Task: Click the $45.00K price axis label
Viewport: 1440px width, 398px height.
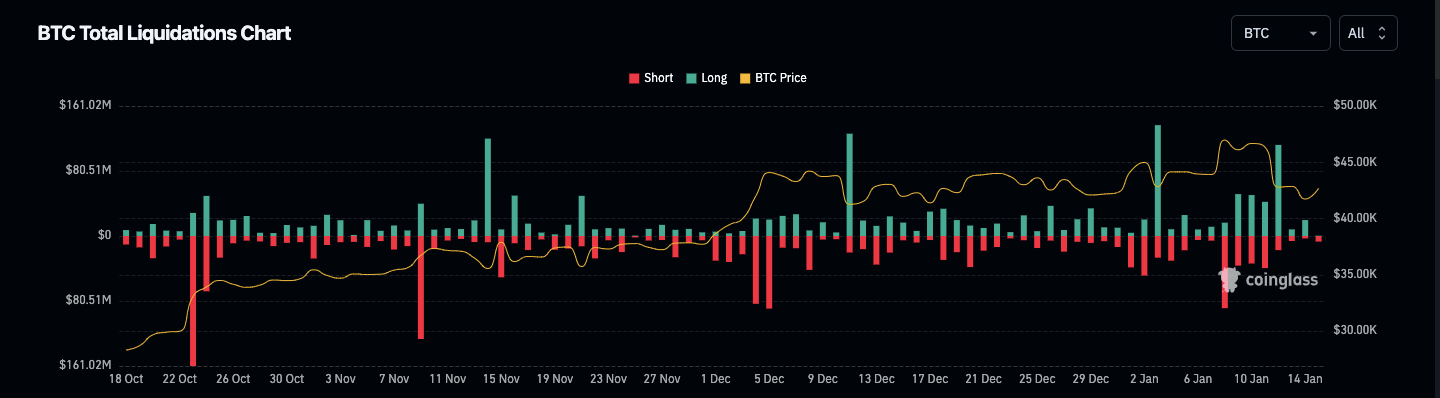Action: [x=1355, y=161]
